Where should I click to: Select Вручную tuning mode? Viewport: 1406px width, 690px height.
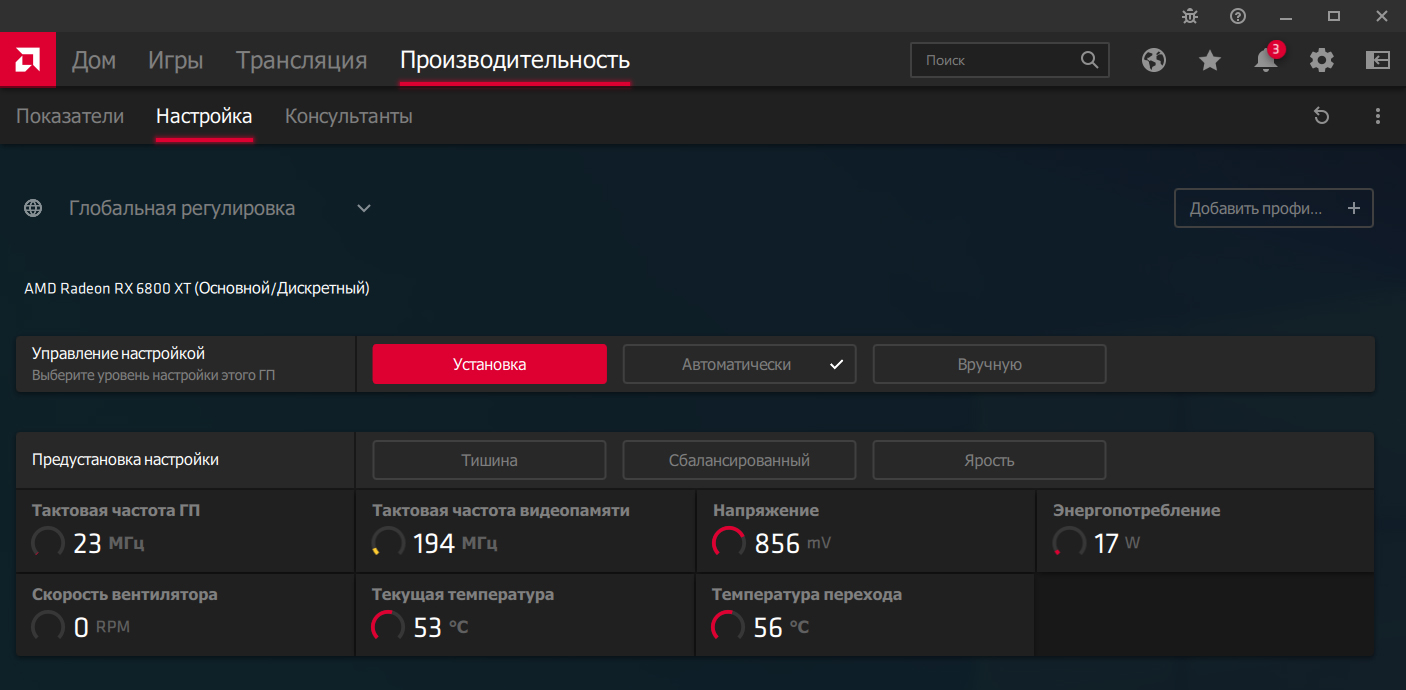990,364
